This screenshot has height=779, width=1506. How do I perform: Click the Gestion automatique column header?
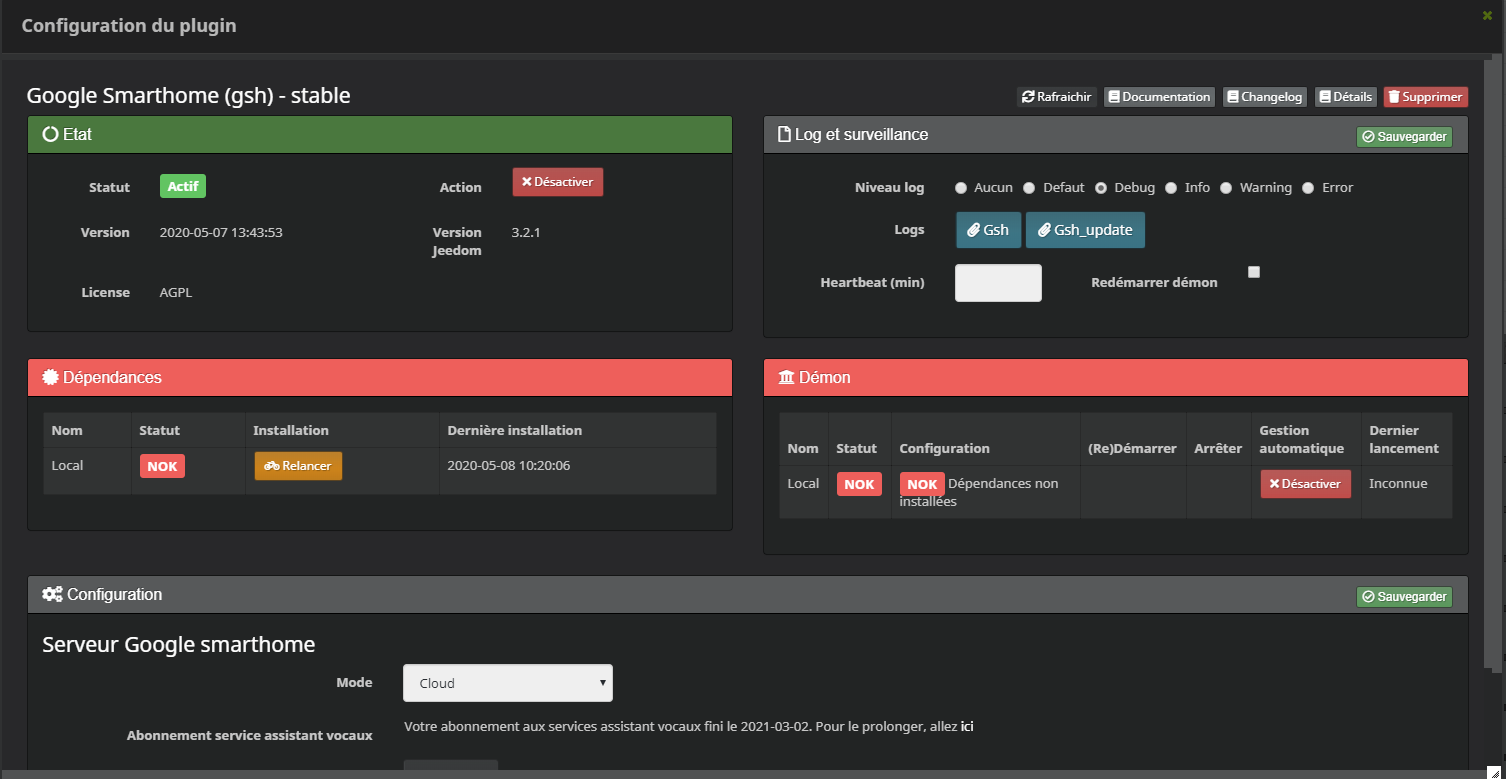tap(1302, 440)
